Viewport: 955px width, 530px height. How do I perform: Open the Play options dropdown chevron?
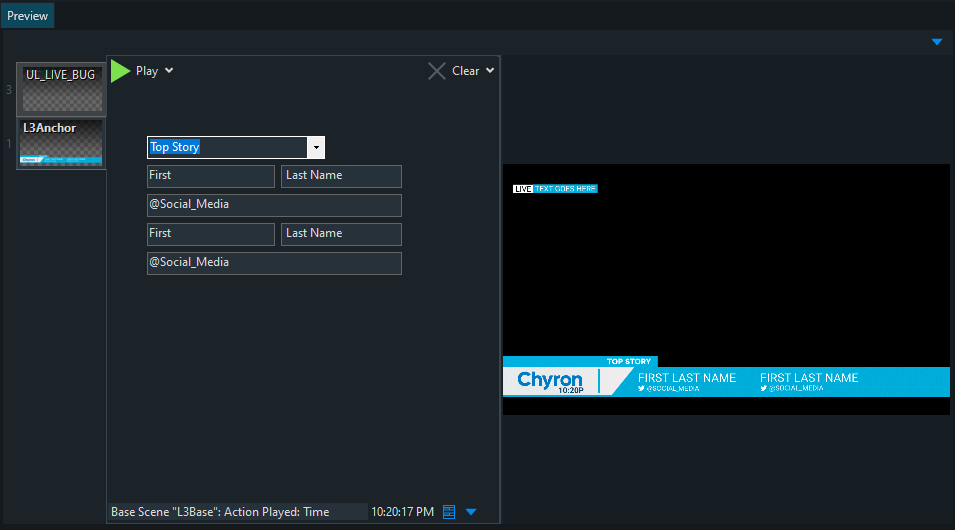point(169,71)
